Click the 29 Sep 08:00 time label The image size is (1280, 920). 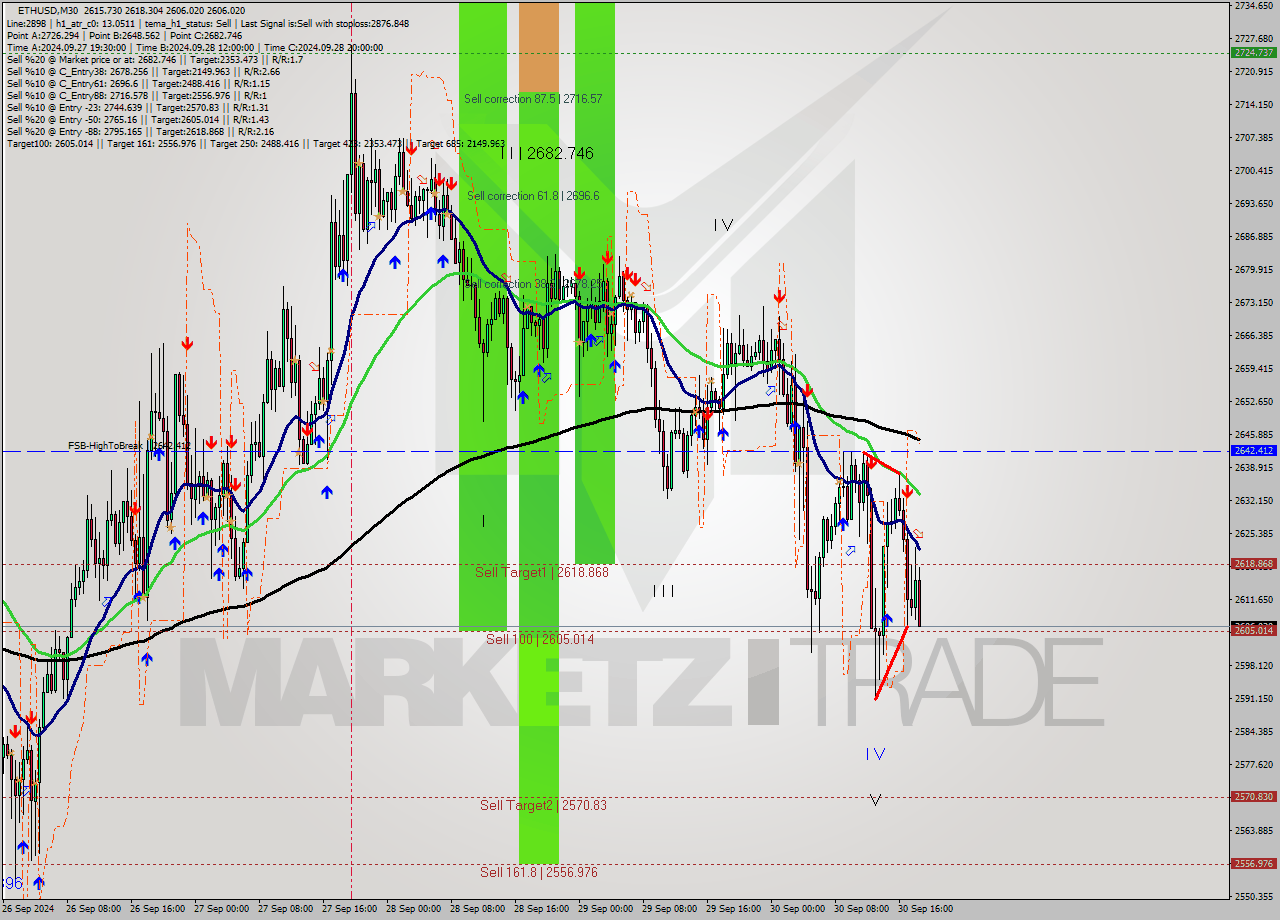(x=671, y=909)
